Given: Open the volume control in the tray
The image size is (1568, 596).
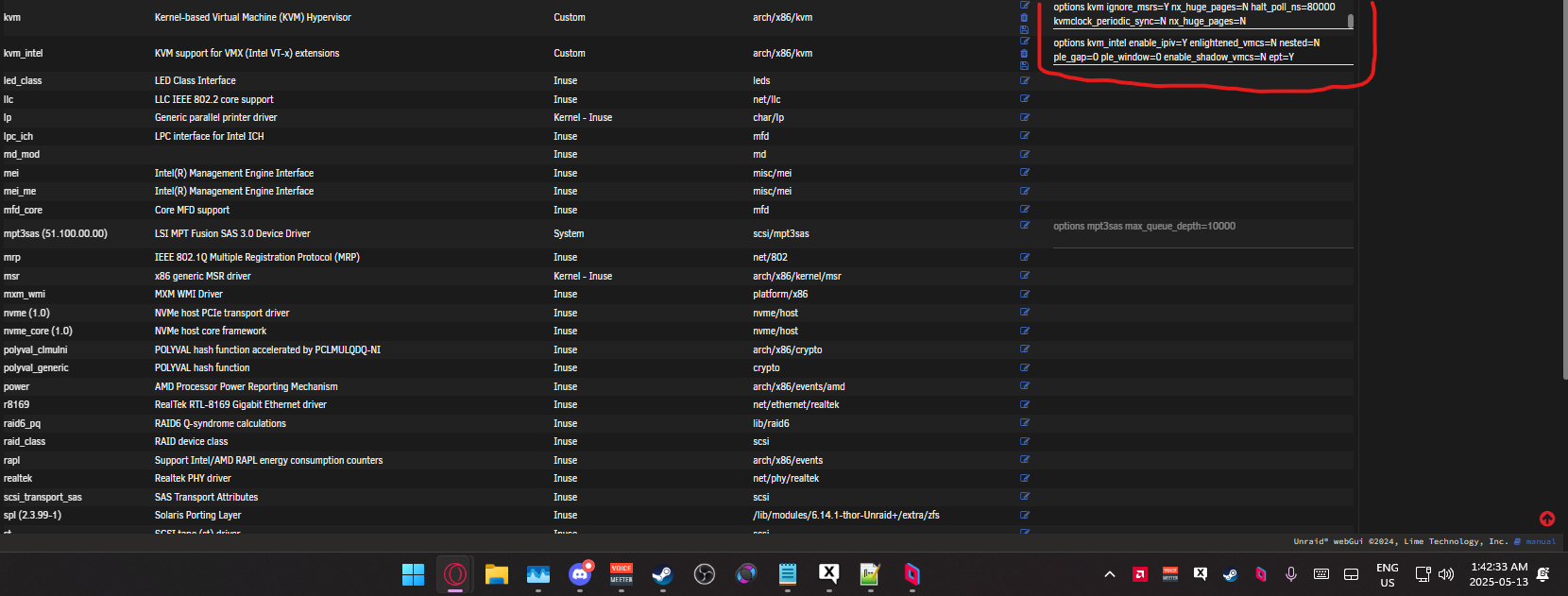Looking at the screenshot, I should click(1446, 574).
